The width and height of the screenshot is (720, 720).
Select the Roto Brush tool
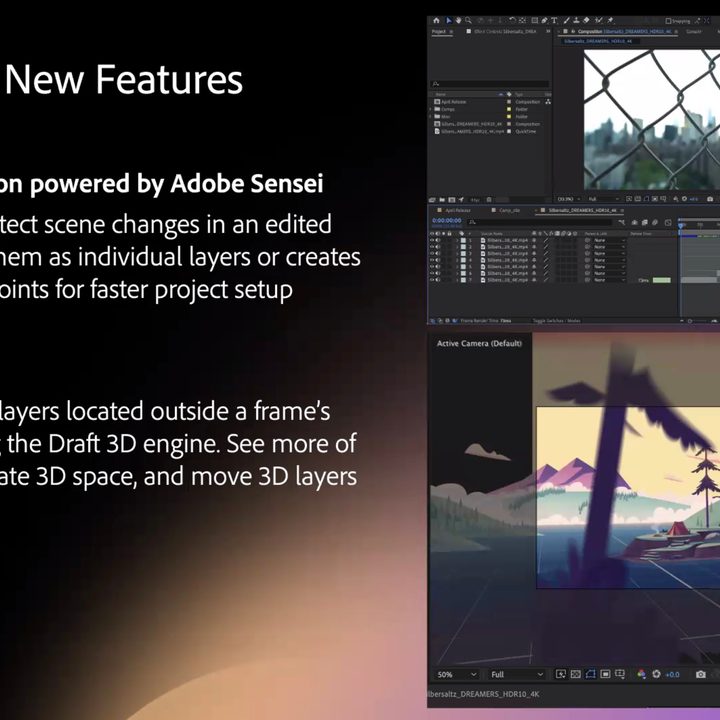tap(599, 20)
